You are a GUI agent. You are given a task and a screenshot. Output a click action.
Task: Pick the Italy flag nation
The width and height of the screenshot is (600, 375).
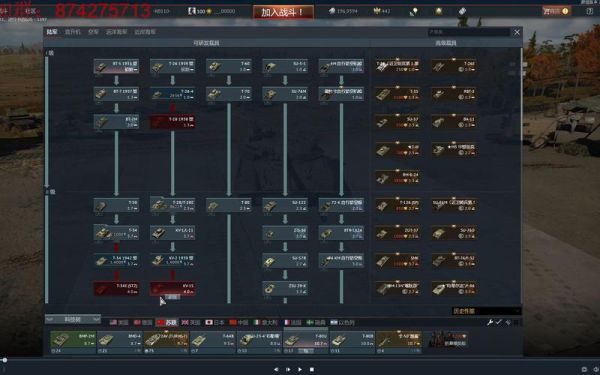[266, 322]
